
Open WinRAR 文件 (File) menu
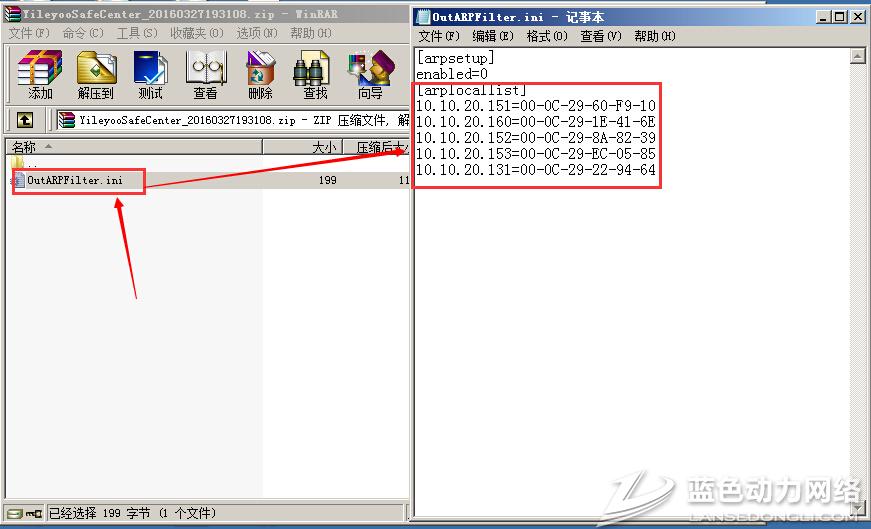29,33
